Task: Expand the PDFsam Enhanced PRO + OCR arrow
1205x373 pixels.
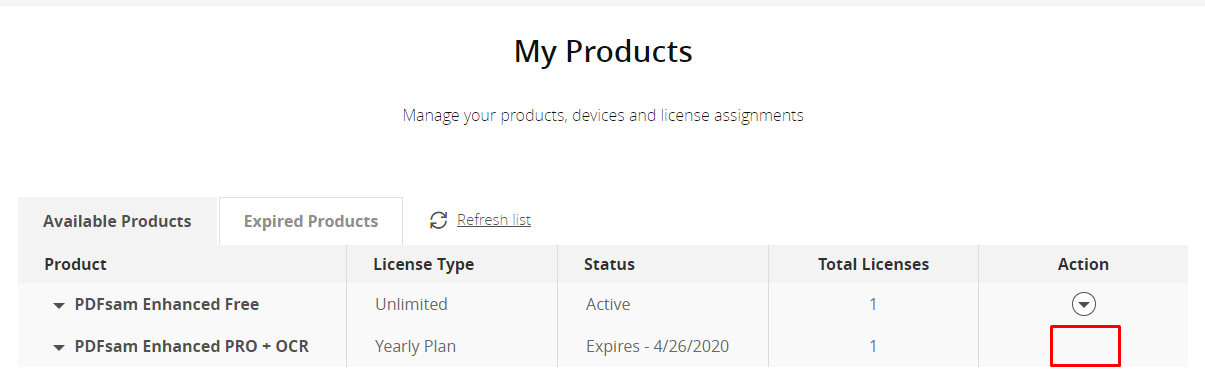Action: 59,348
